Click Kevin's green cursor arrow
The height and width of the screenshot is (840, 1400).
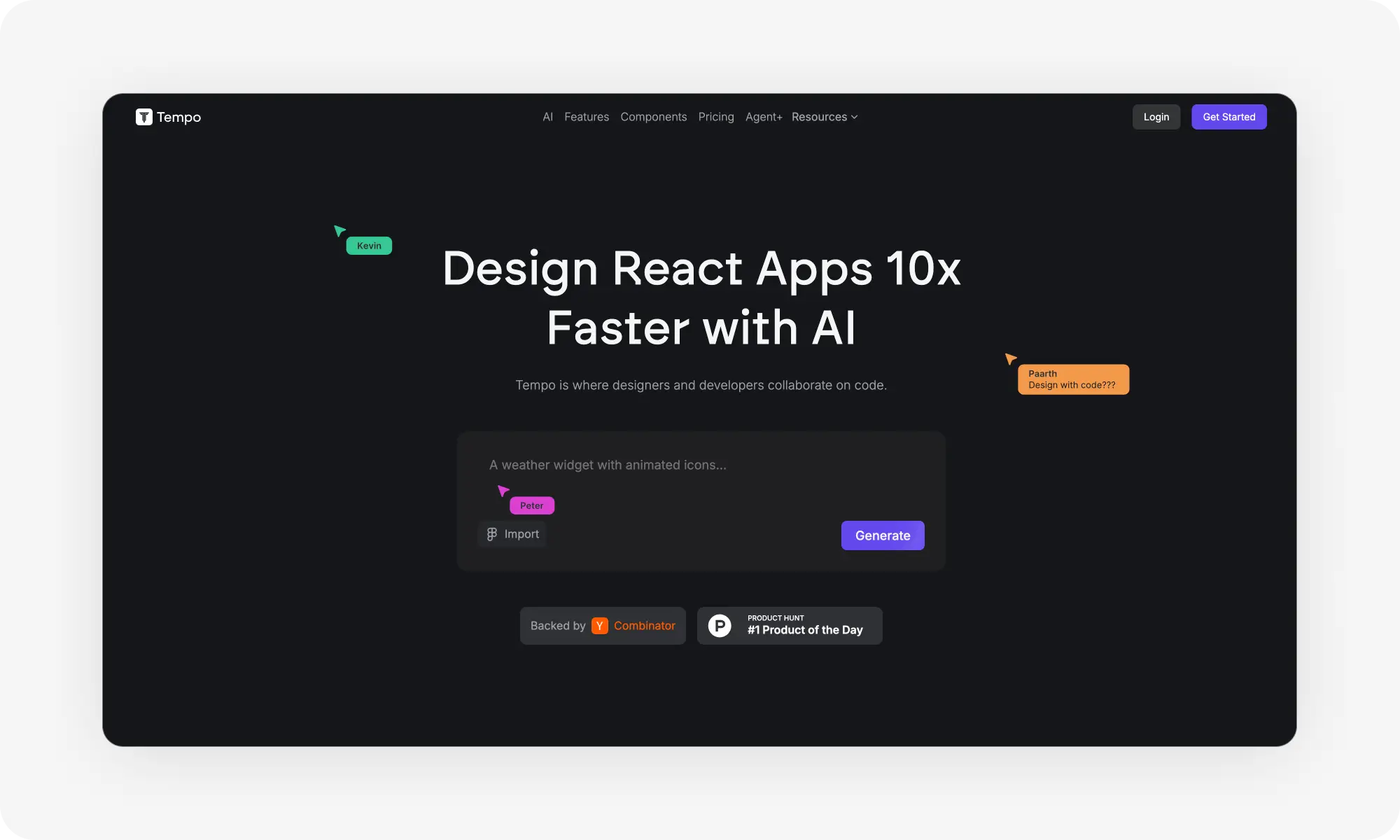[339, 230]
